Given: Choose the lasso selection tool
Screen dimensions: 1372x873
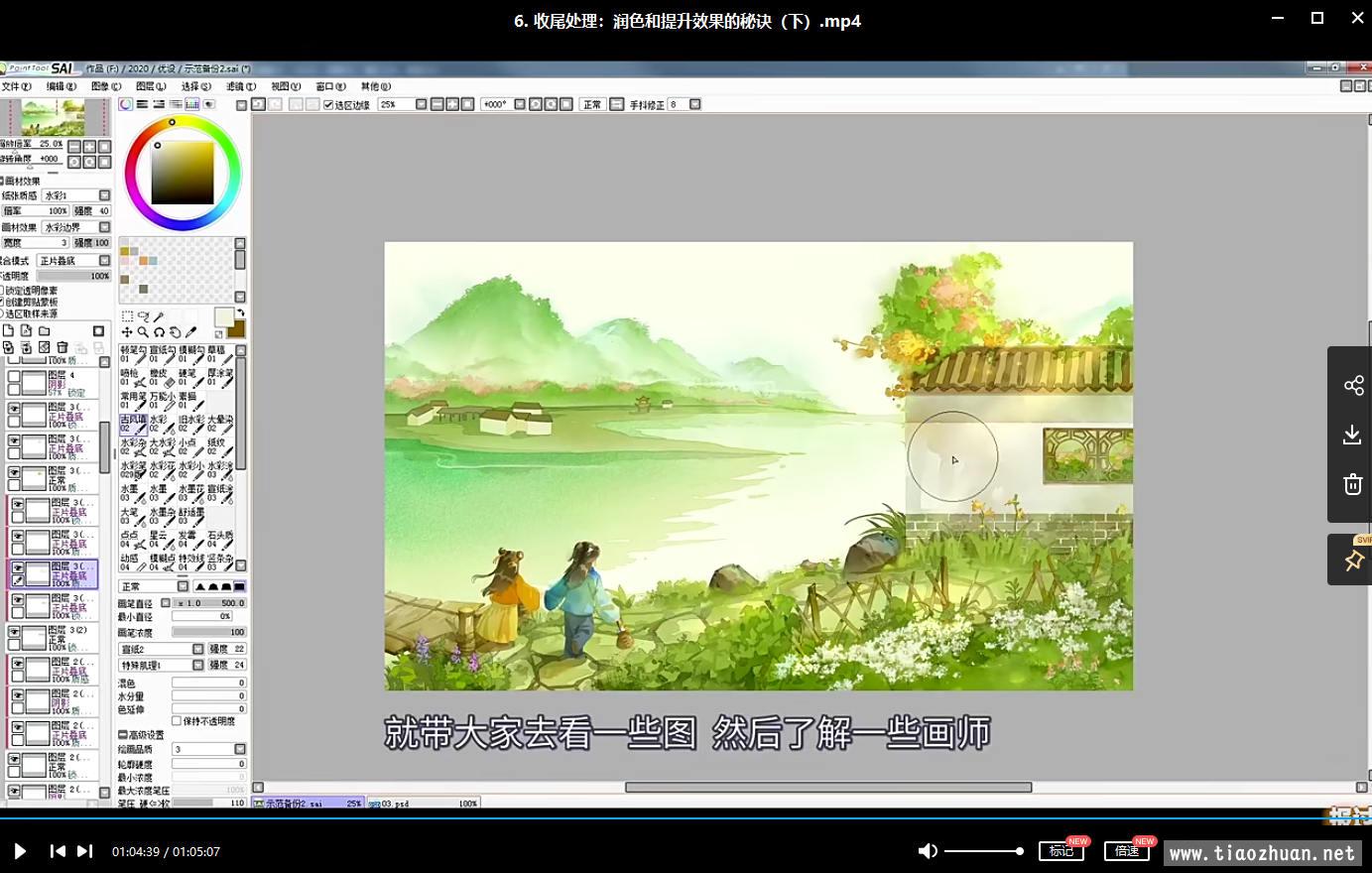Looking at the screenshot, I should 143,317.
